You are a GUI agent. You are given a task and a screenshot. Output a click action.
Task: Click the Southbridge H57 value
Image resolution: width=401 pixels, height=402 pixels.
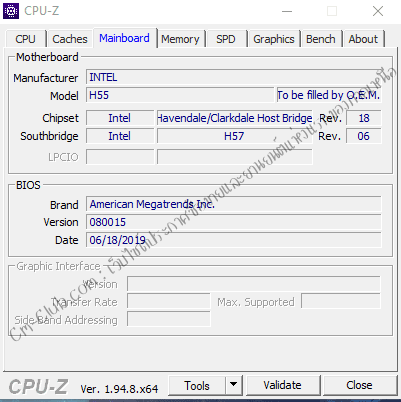pos(235,136)
